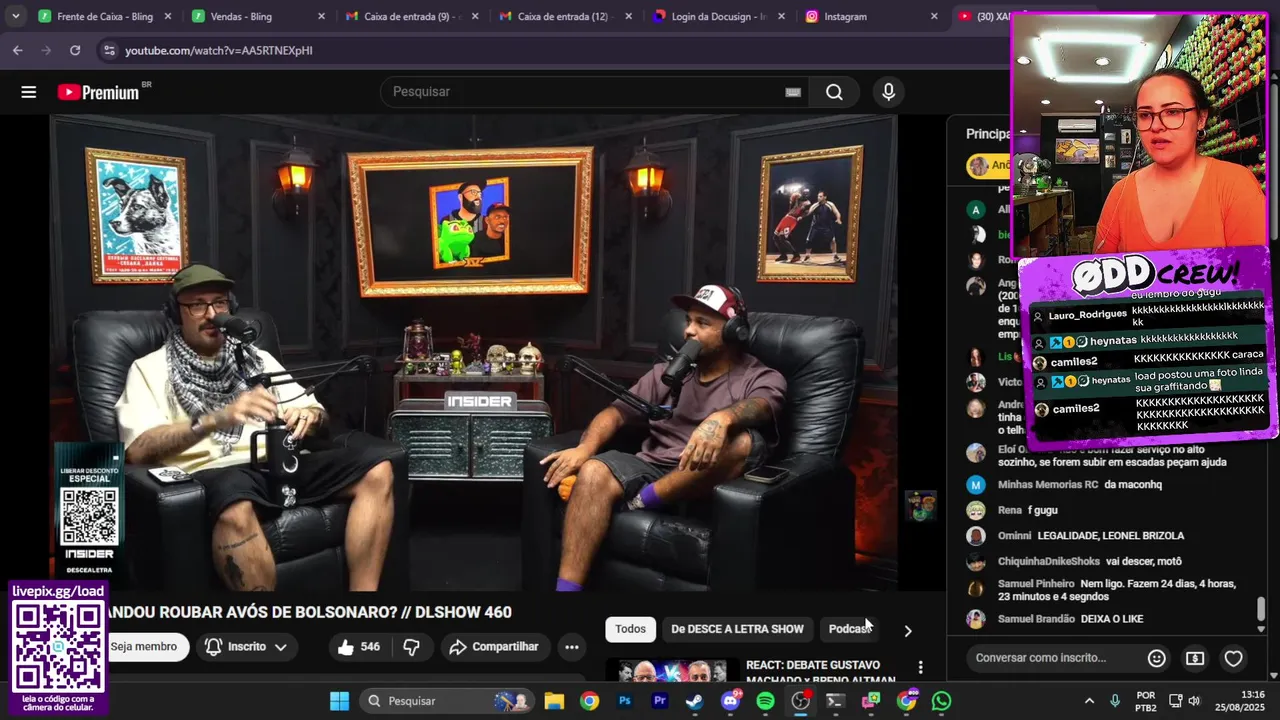Click the Compartilhar share button

point(494,647)
